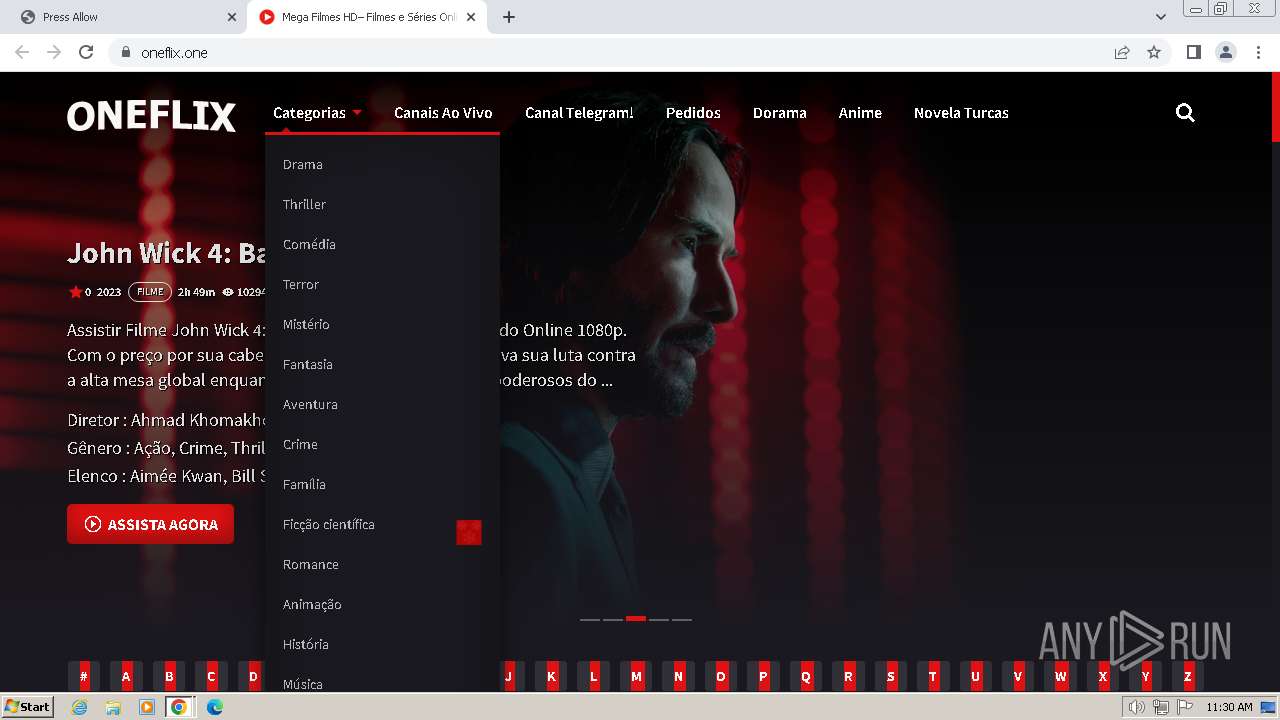Filter titles by # symbol

pyautogui.click(x=84, y=677)
